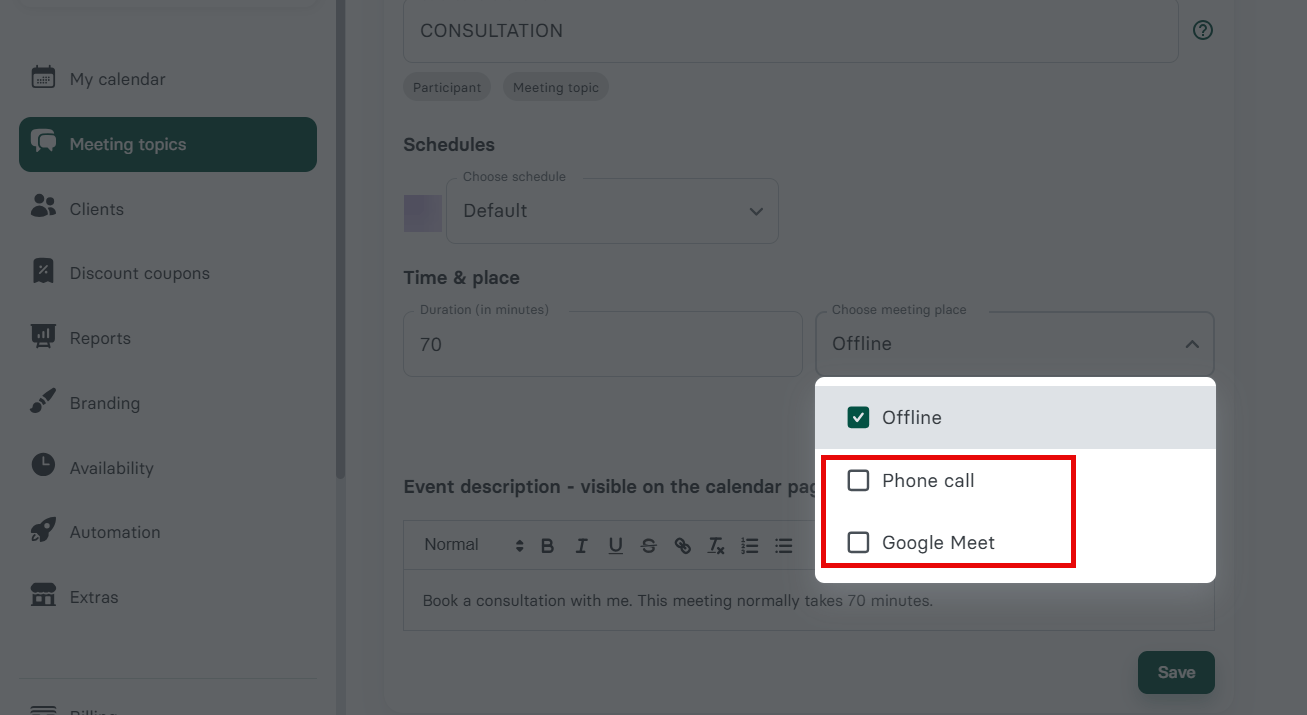Open Automation rocket icon
This screenshot has width=1307, height=715.
(x=43, y=531)
